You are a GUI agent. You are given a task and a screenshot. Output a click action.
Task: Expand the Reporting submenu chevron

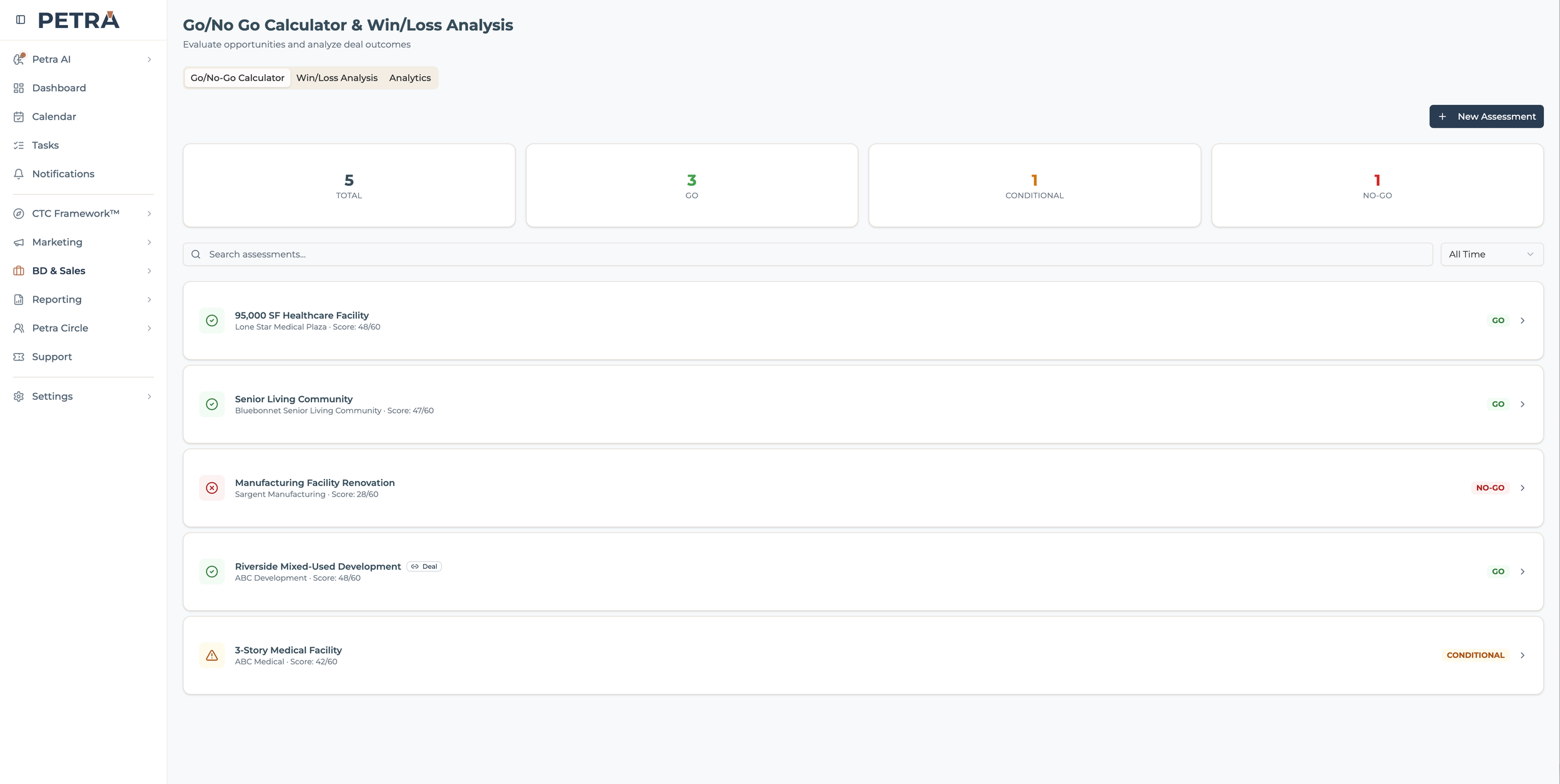click(x=149, y=299)
